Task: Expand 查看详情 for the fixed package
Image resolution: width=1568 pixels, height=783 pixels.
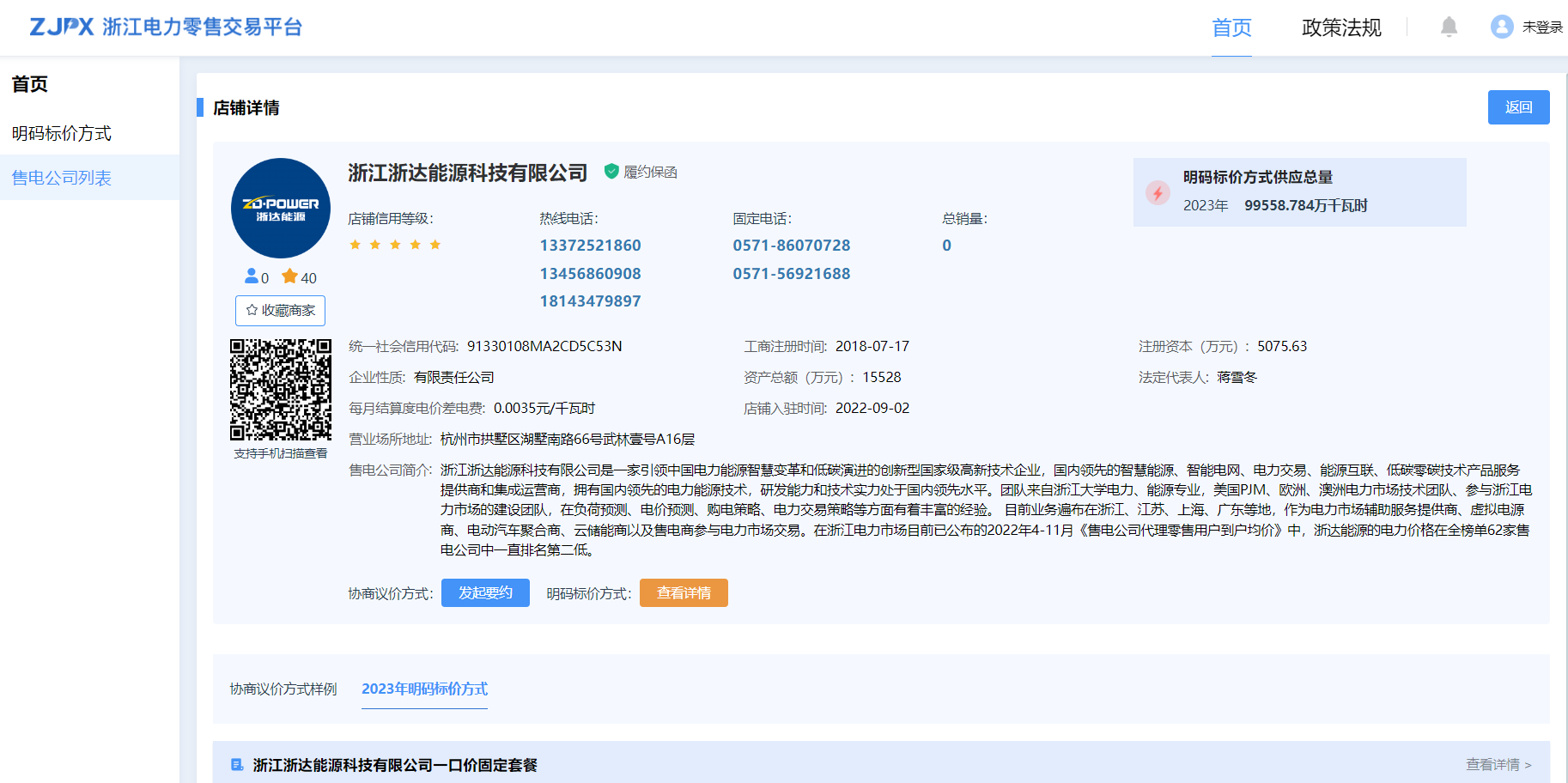Action: (x=1498, y=765)
